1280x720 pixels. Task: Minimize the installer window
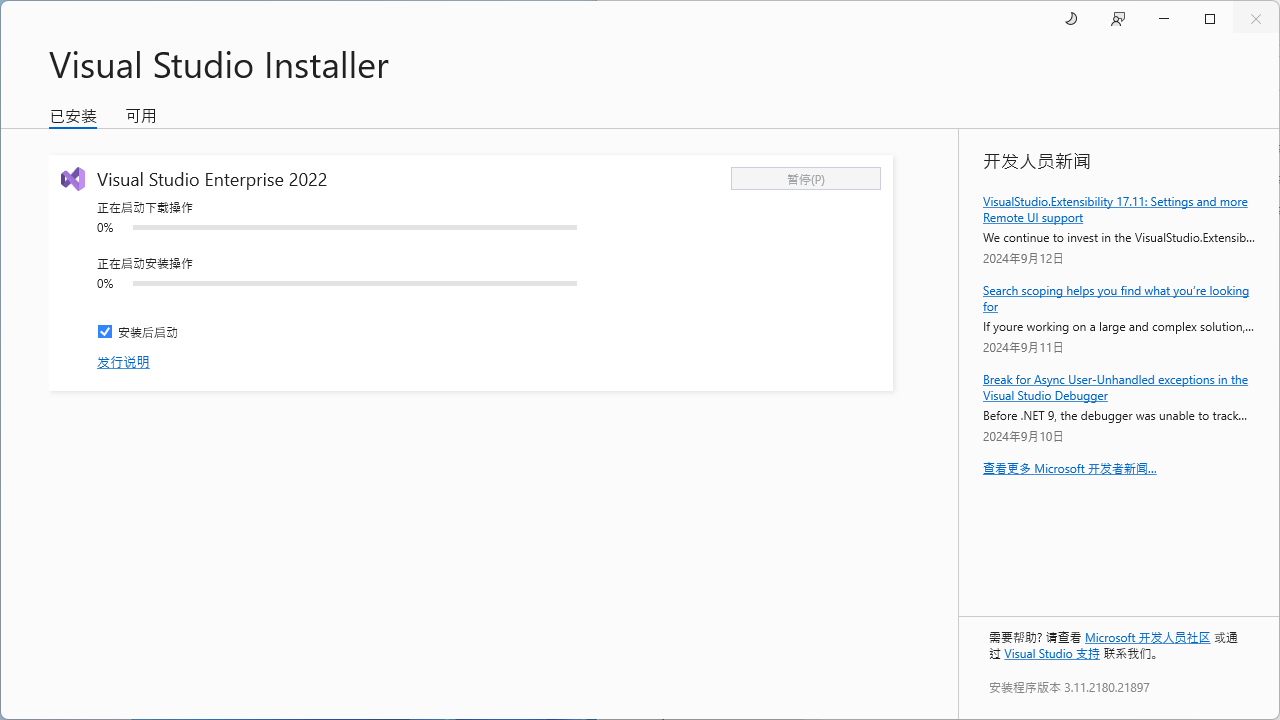pos(1164,19)
